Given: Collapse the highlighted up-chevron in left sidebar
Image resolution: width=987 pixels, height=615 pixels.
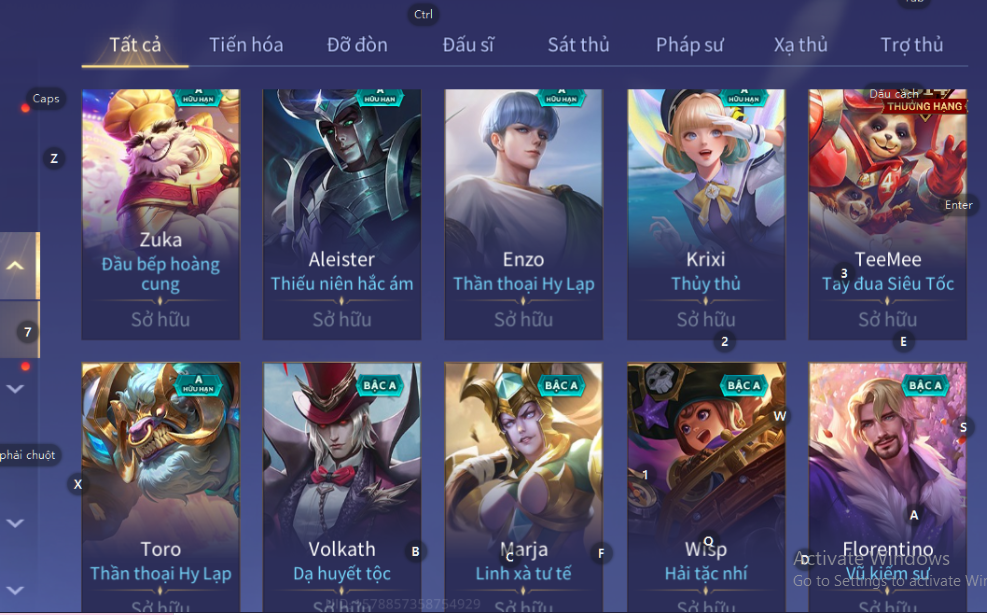Looking at the screenshot, I should pyautogui.click(x=16, y=266).
